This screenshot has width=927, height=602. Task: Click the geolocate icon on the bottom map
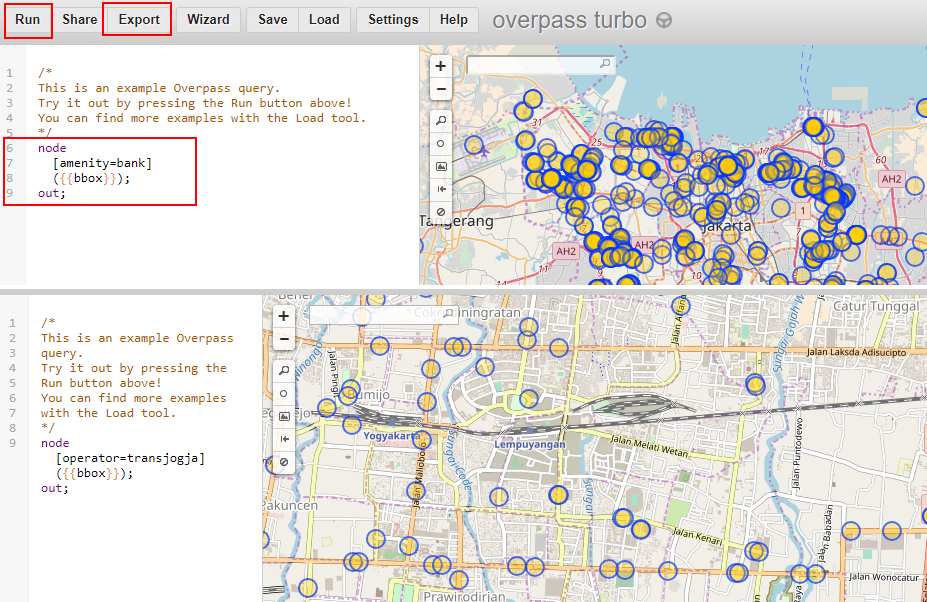(x=283, y=392)
